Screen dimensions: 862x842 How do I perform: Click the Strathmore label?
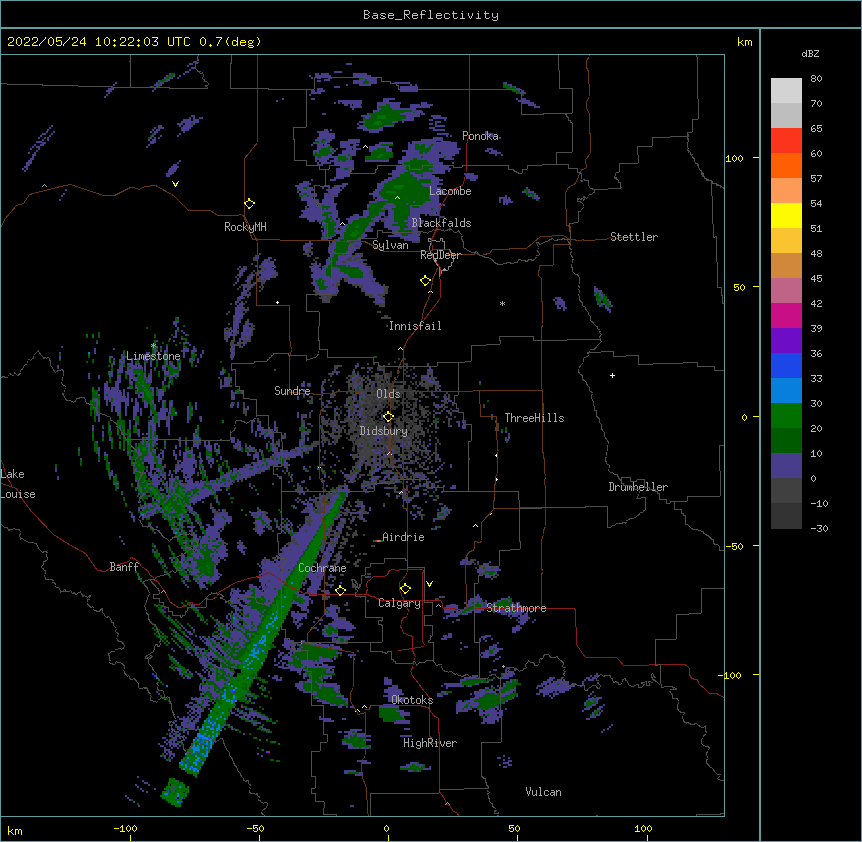click(x=516, y=608)
